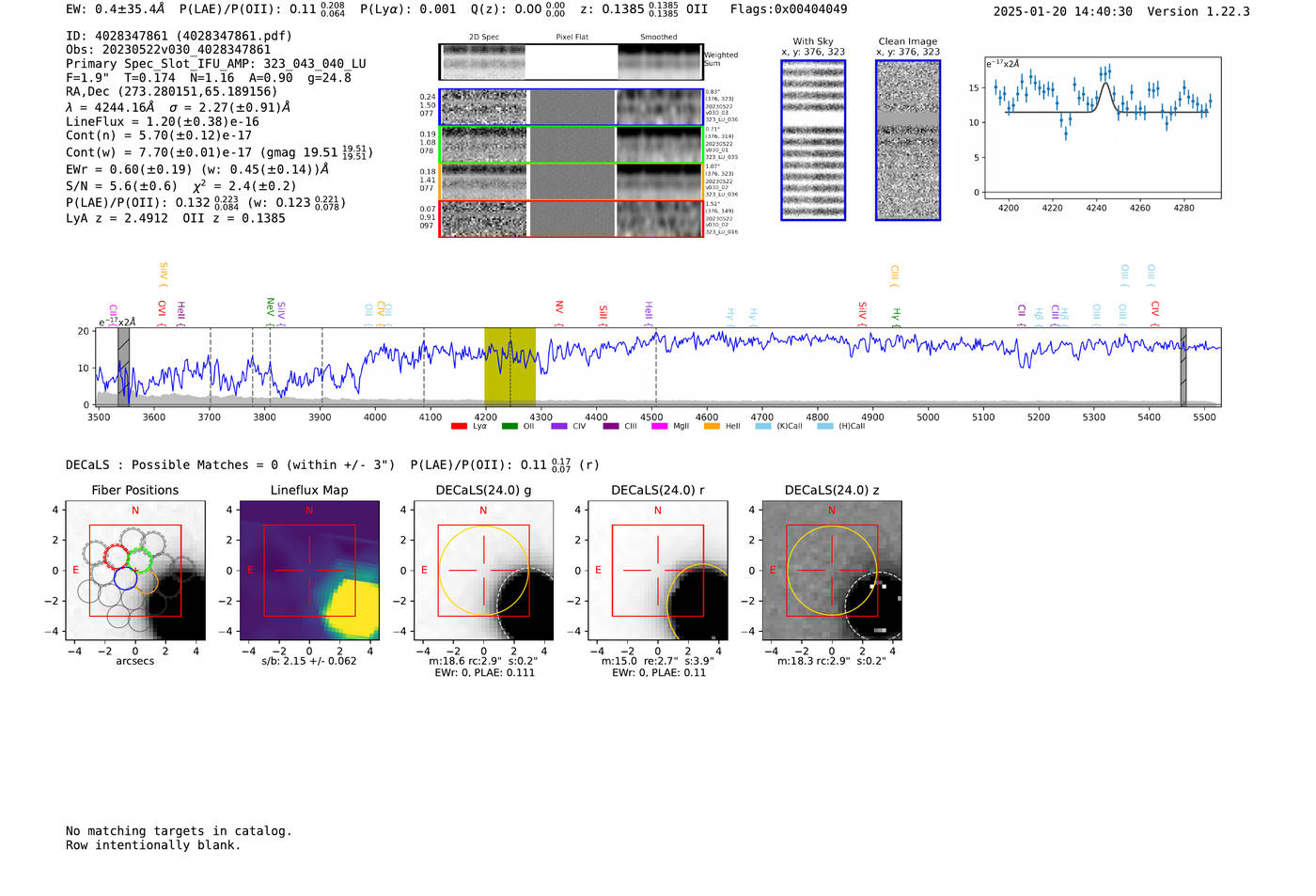Image resolution: width=1316 pixels, height=896 pixels.
Task: Click the red fiber circle in Fiber Positions
Action: (117, 556)
